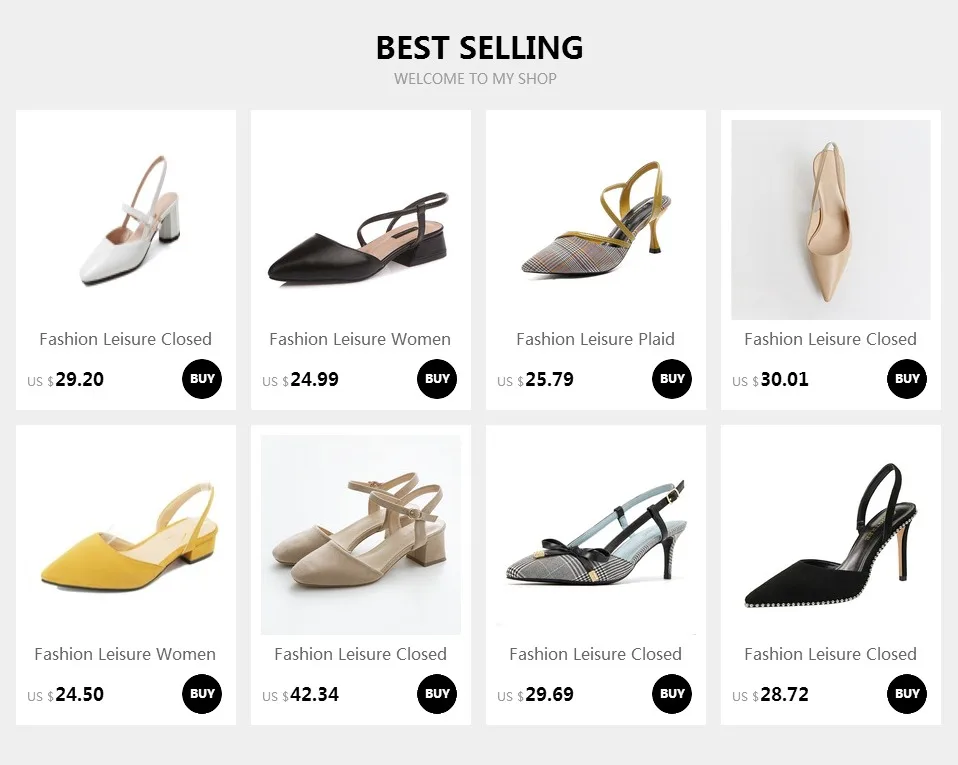View the black pointed flat sandal photo
958x765 pixels.
[x=360, y=235]
